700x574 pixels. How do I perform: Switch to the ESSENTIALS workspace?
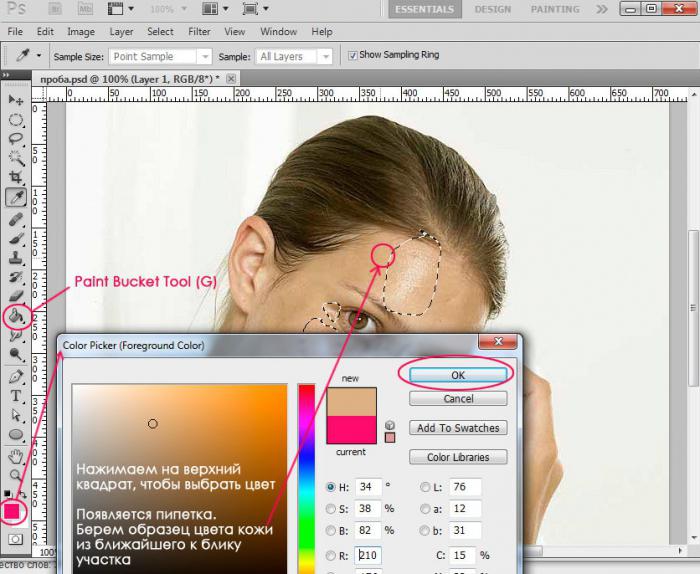point(424,9)
